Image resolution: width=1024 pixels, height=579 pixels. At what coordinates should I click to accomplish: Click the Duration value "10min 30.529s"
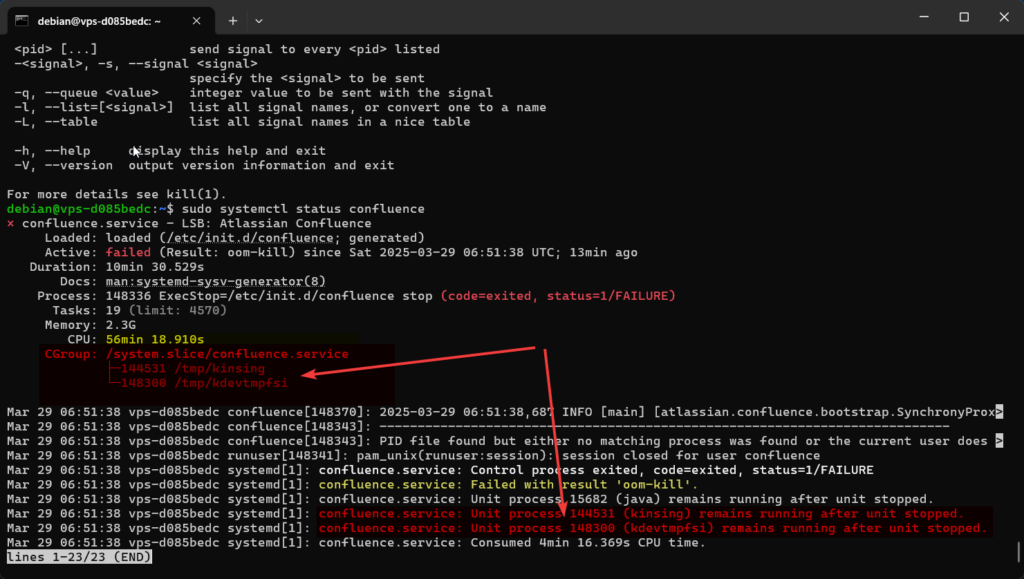coord(155,267)
